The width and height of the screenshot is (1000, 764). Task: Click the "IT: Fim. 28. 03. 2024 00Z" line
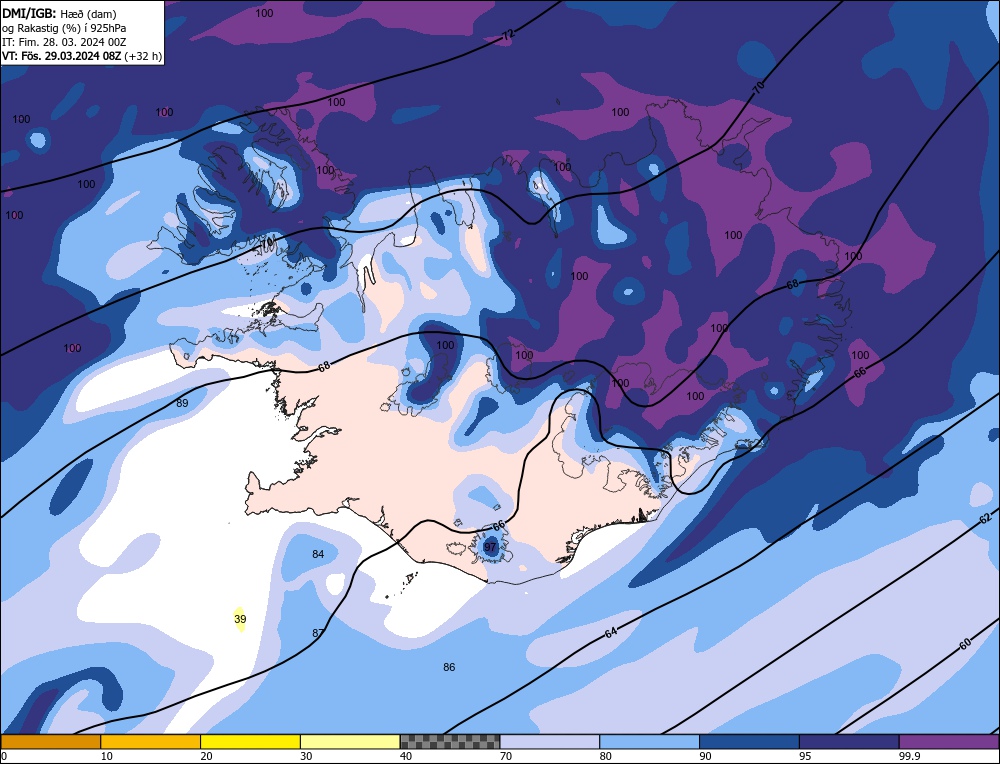click(64, 42)
